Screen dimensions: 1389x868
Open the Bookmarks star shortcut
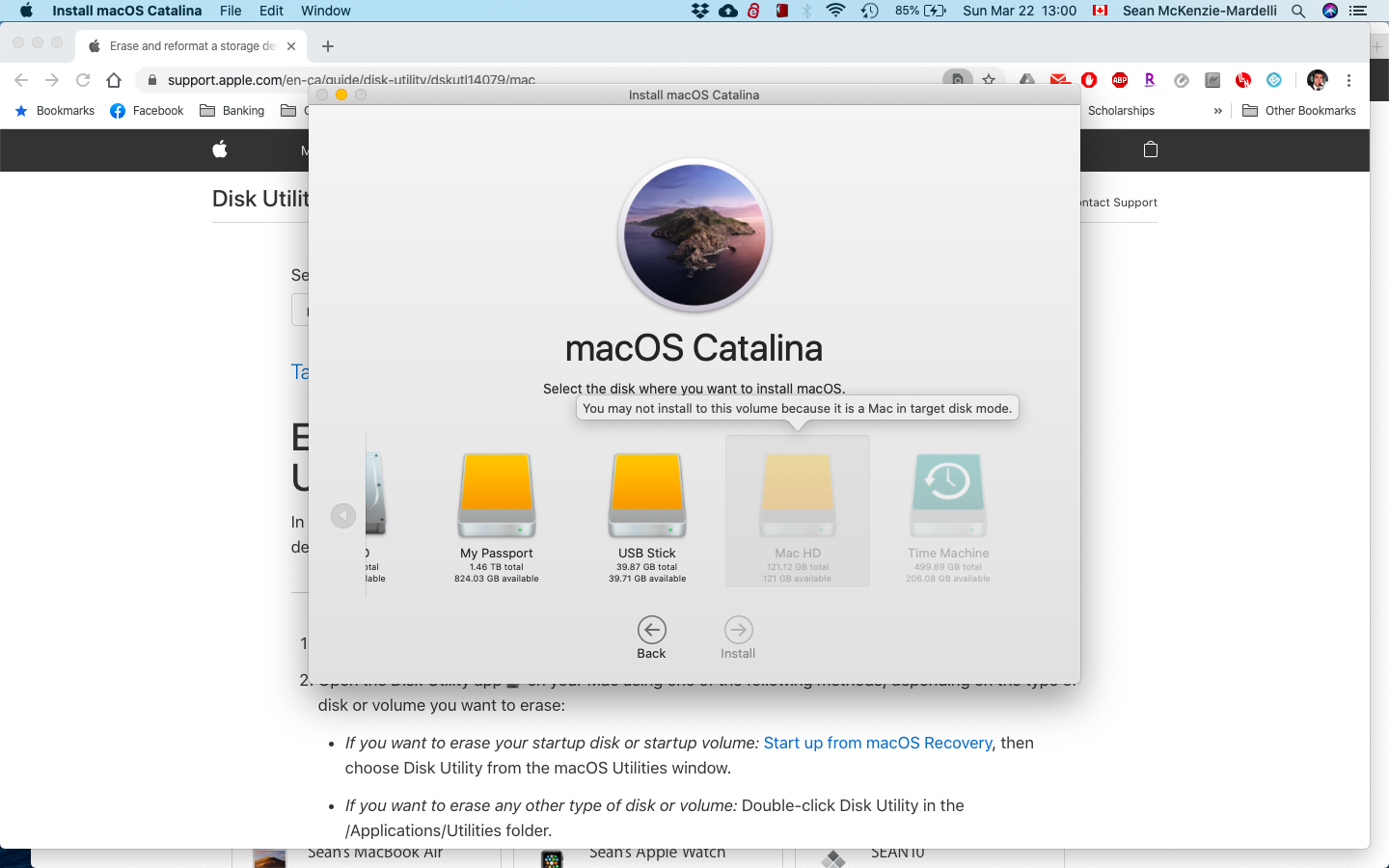tap(55, 111)
